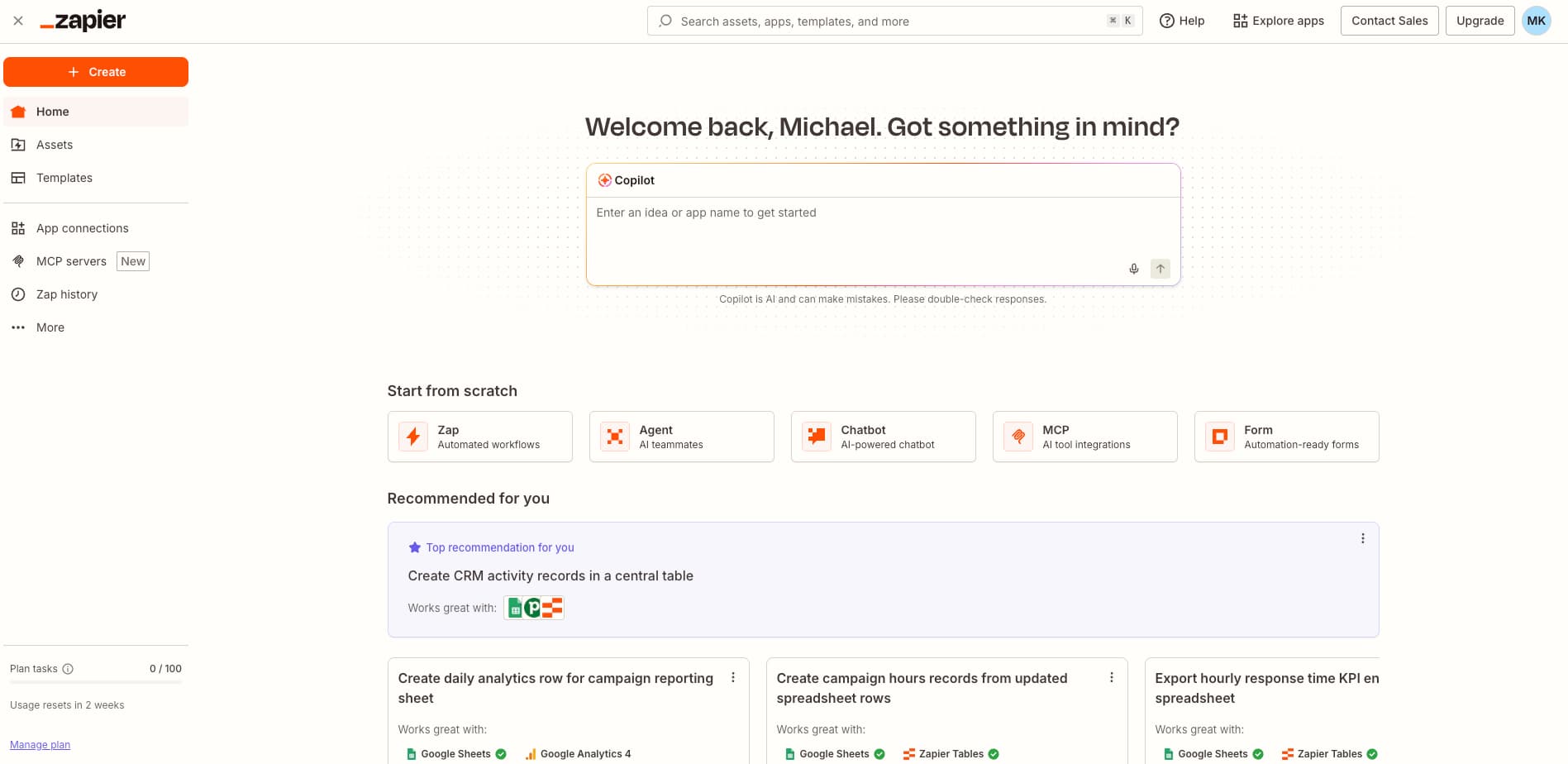Focus the top search bar
This screenshot has height=764, width=1568.
click(894, 21)
